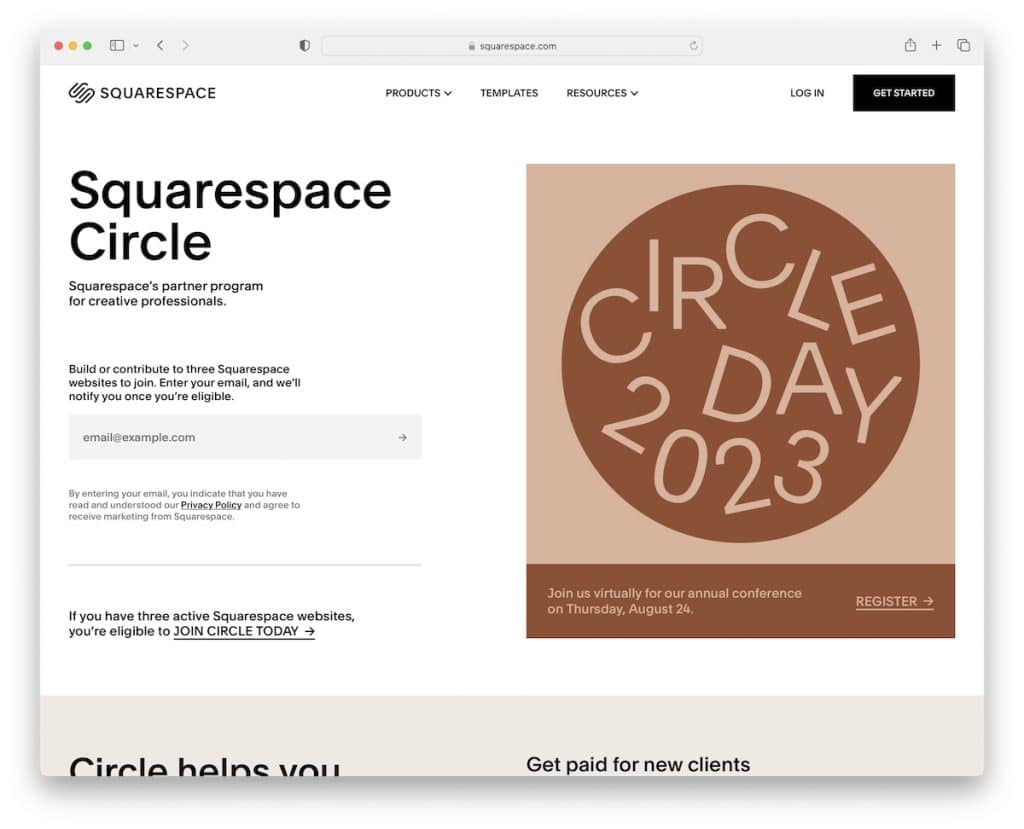Image resolution: width=1024 pixels, height=829 pixels.
Task: Expand the Products menu
Action: [x=418, y=93]
